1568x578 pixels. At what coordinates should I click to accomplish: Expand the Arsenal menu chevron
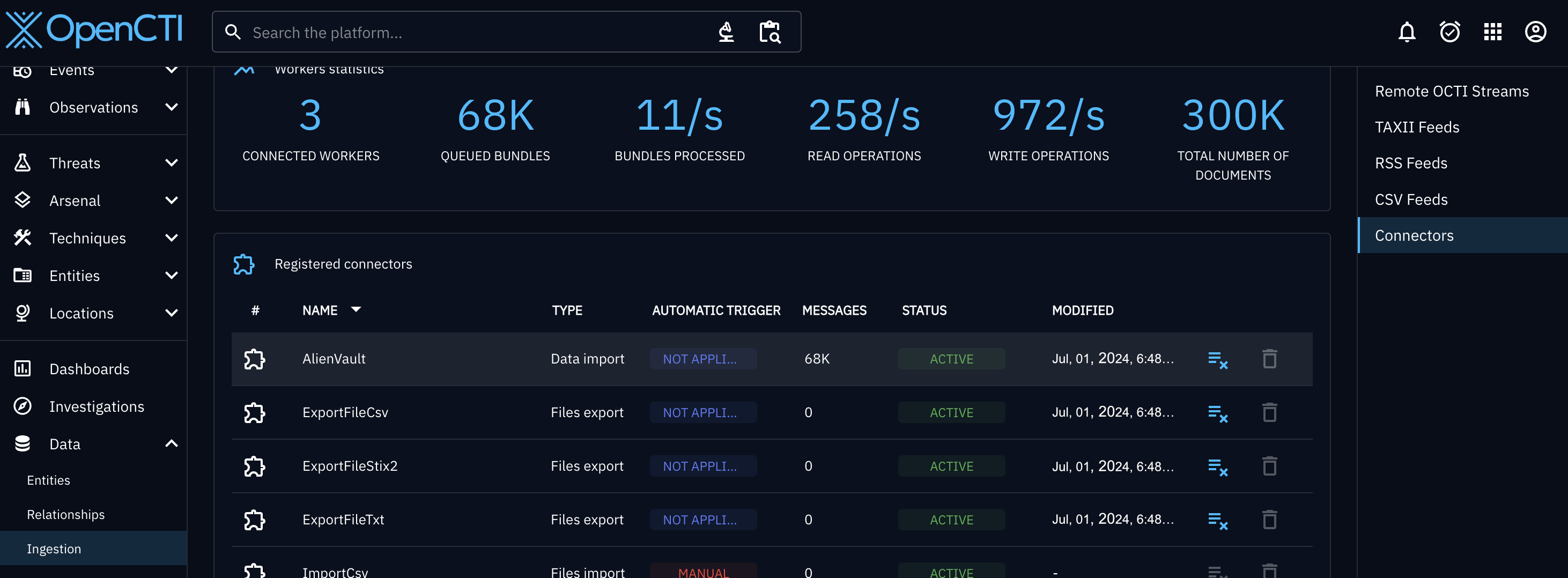click(172, 200)
